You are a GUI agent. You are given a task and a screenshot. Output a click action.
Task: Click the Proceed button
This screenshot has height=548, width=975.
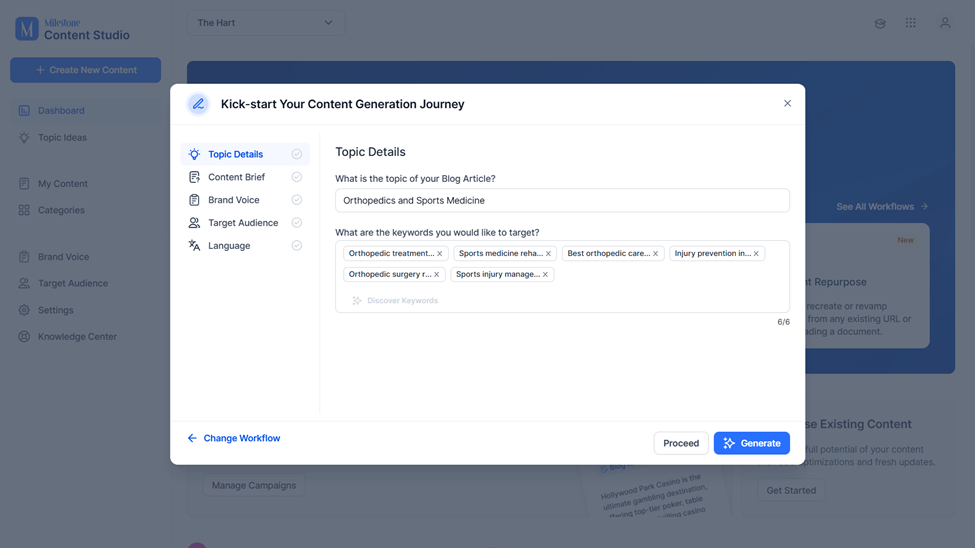point(681,444)
